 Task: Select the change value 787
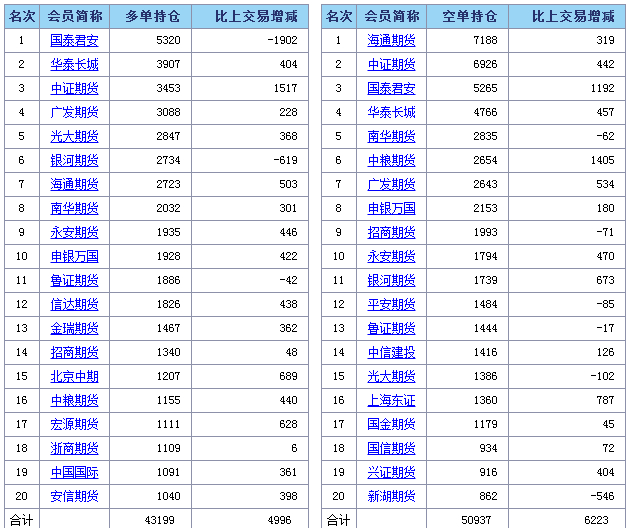click(605, 400)
